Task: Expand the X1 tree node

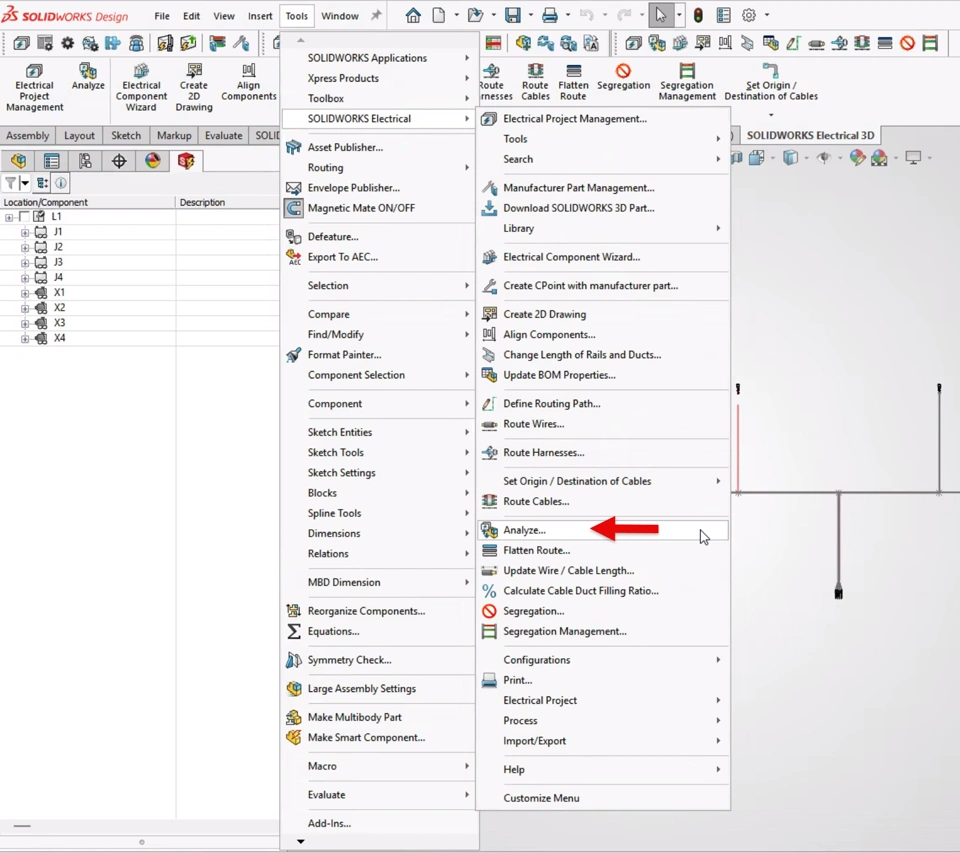Action: coord(24,293)
